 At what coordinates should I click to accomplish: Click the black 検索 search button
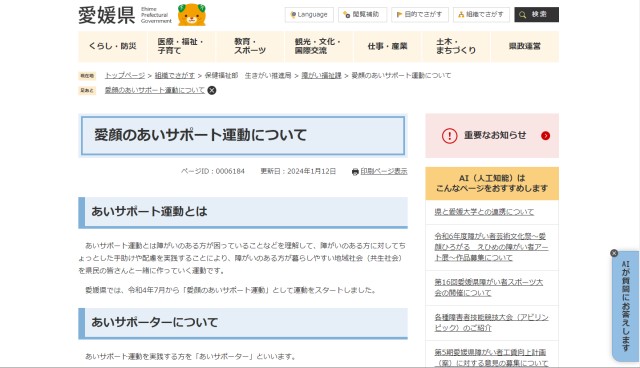tap(536, 15)
